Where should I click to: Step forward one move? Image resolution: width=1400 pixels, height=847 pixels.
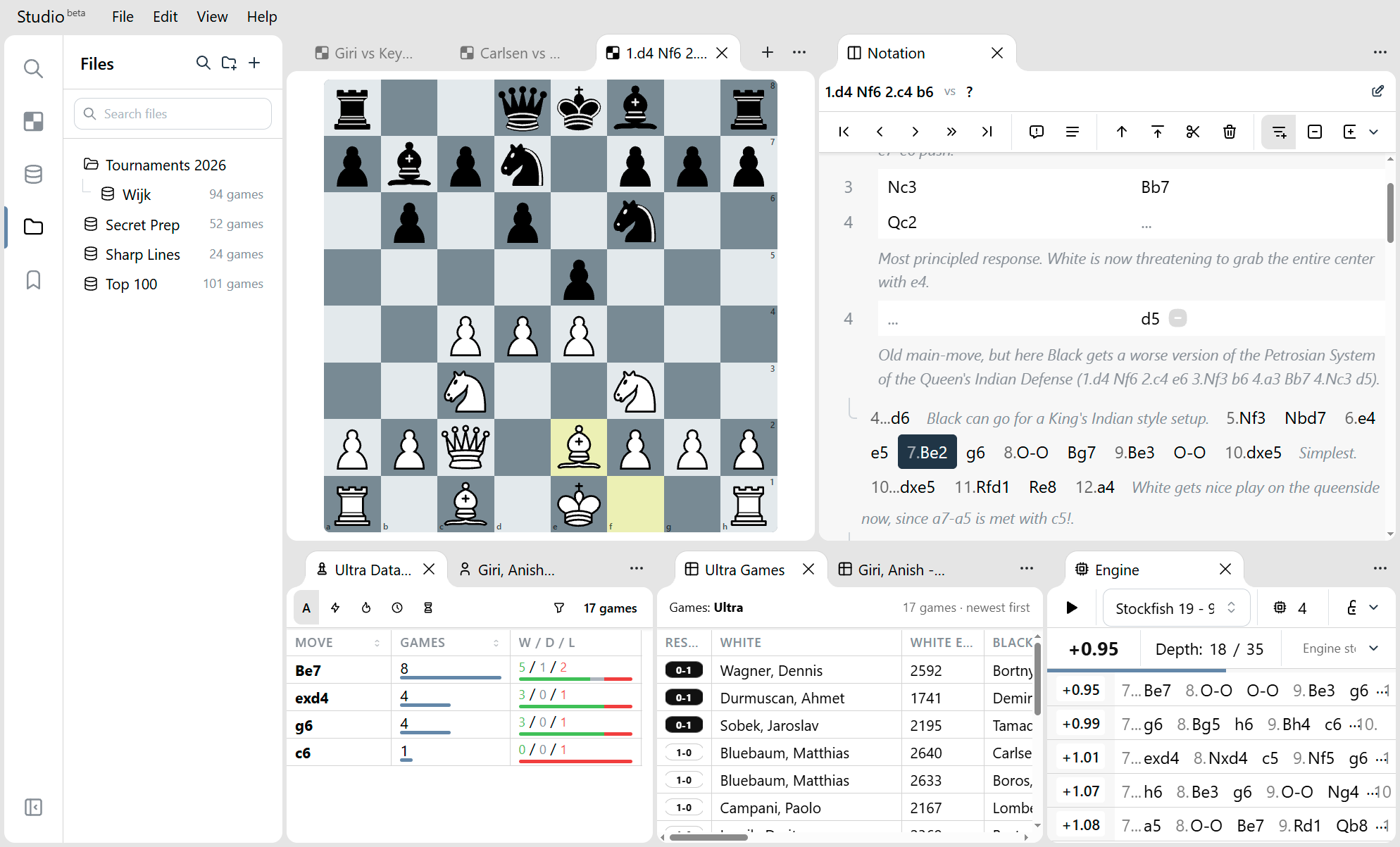coord(915,132)
